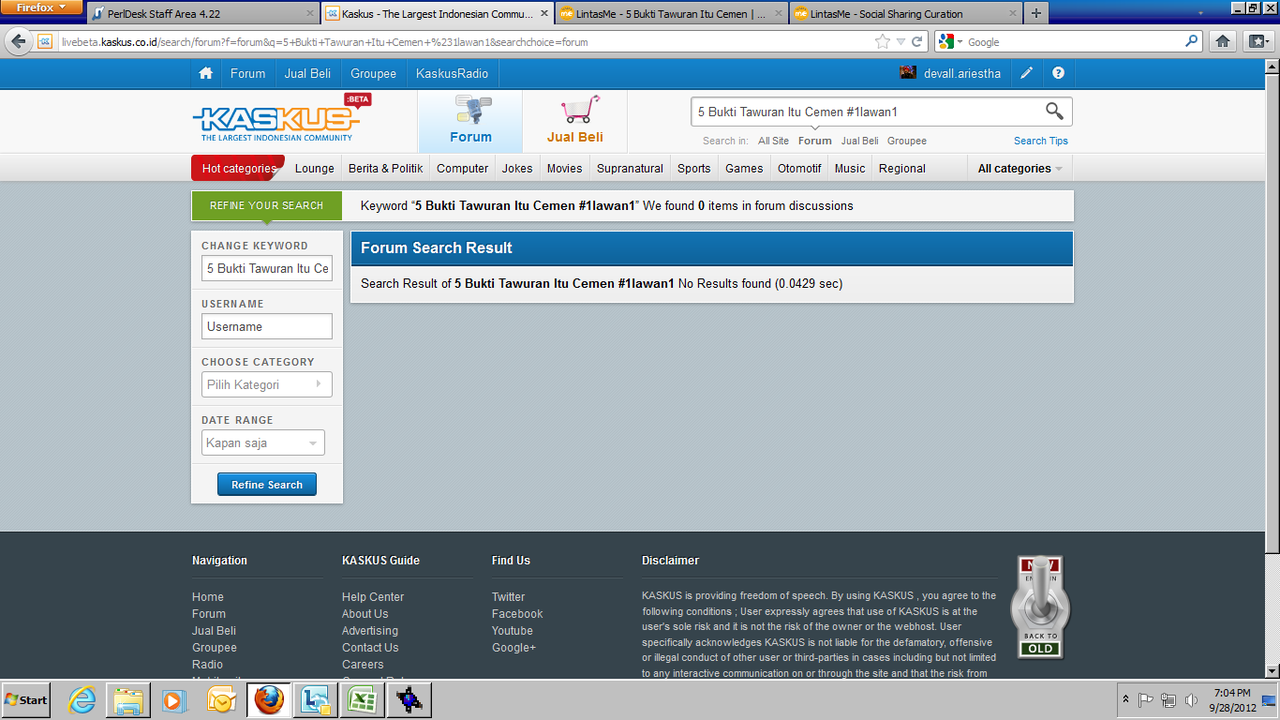The height and width of the screenshot is (720, 1280).
Task: Bookmark page with the star icon
Action: (882, 42)
